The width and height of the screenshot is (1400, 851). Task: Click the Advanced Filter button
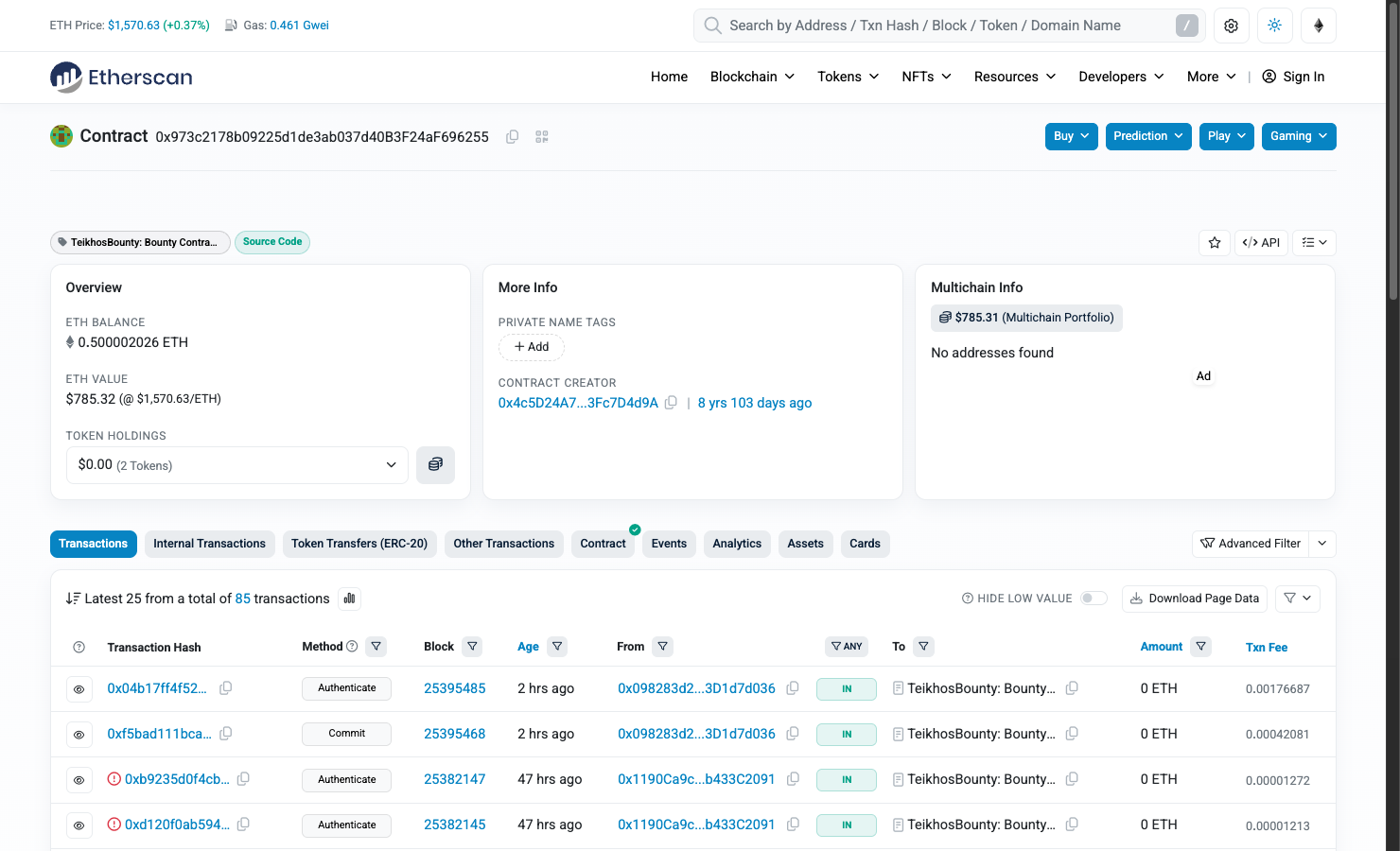click(1251, 544)
